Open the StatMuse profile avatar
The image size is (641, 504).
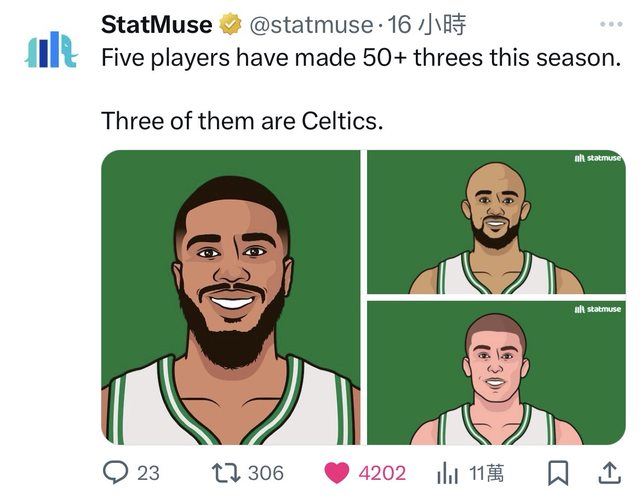click(x=49, y=52)
